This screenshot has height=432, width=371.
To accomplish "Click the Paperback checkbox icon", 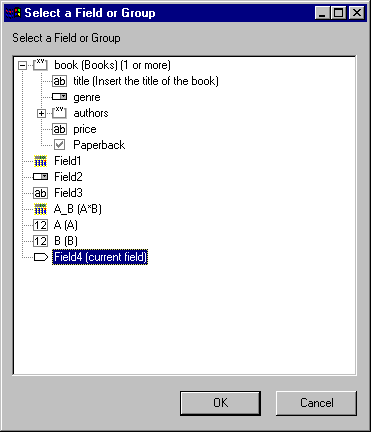I will 59,145.
